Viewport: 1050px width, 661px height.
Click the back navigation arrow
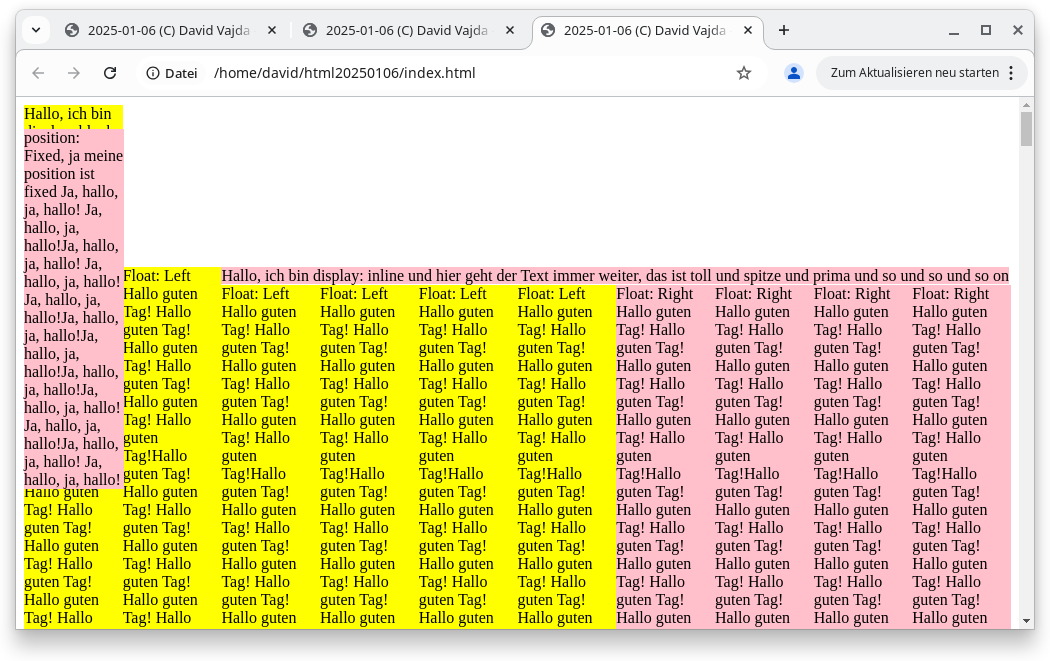(x=37, y=73)
